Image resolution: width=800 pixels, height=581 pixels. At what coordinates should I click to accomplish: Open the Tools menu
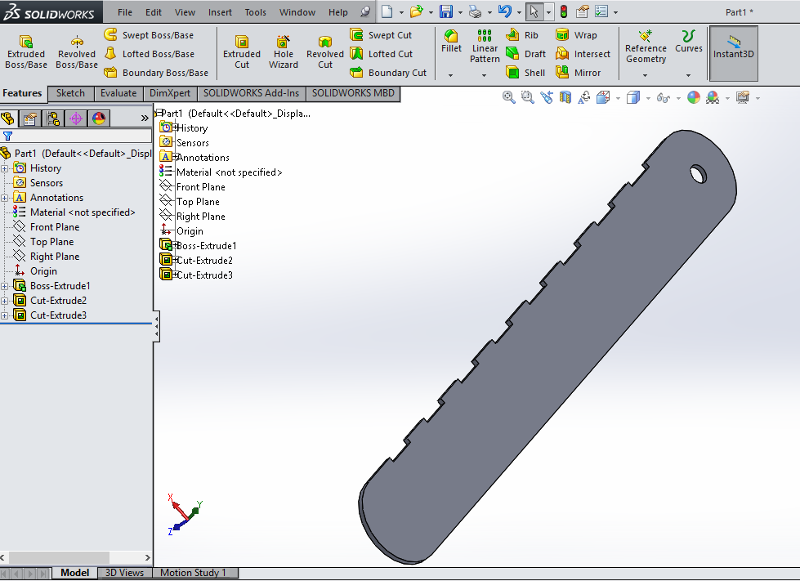tap(255, 12)
